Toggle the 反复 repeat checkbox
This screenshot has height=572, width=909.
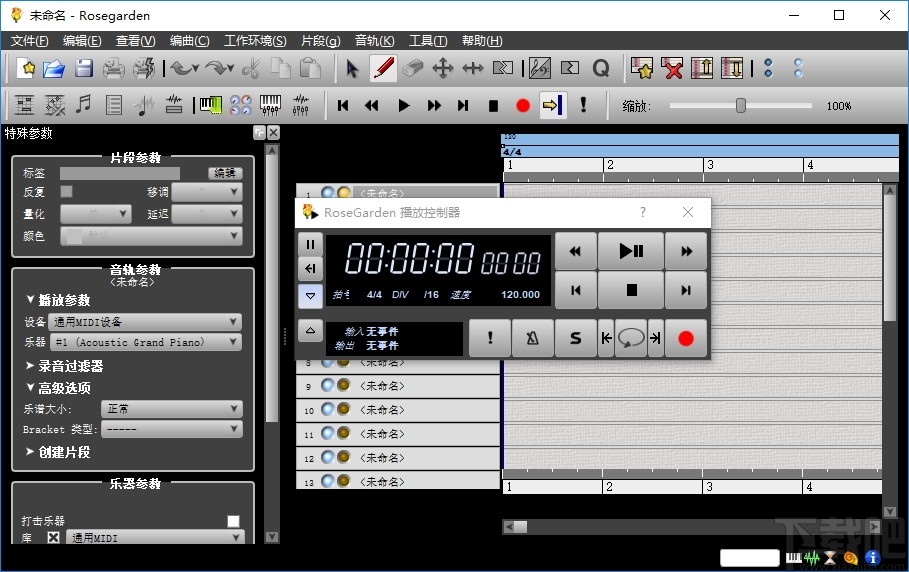click(x=67, y=192)
